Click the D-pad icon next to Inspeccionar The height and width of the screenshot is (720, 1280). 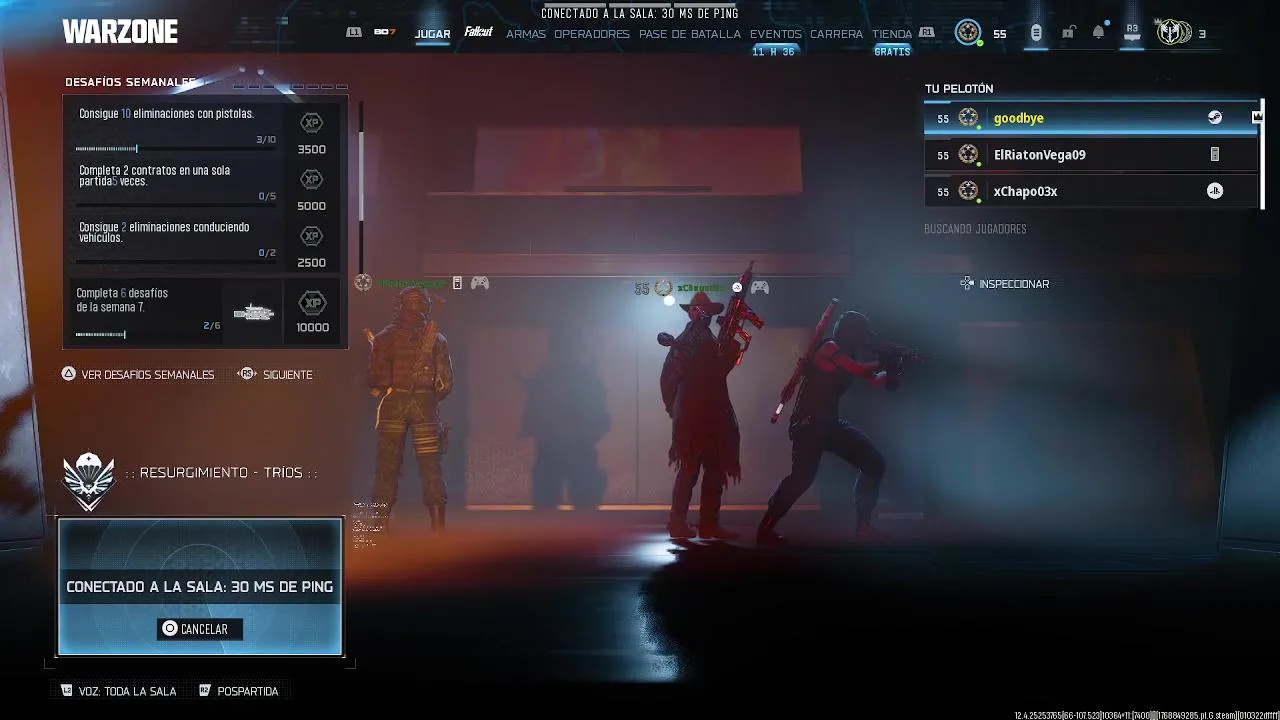pos(967,284)
